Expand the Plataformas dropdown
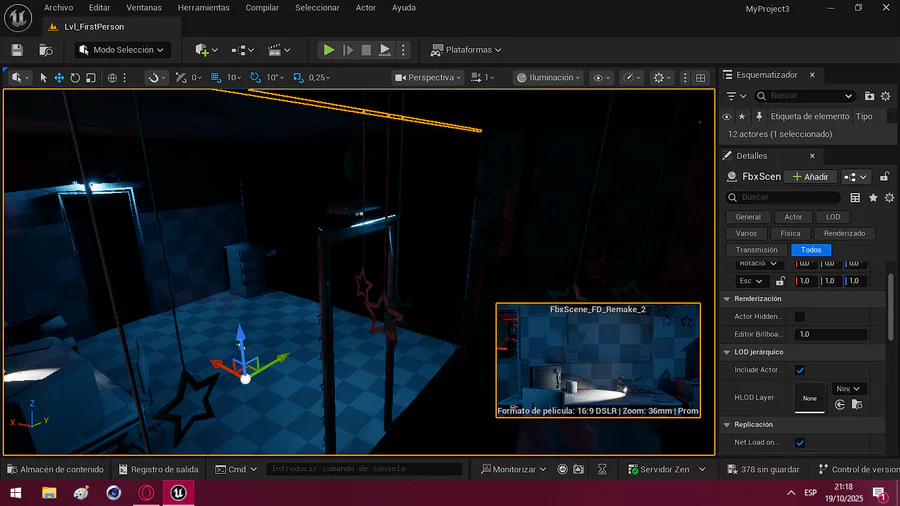900x506 pixels. 466,49
